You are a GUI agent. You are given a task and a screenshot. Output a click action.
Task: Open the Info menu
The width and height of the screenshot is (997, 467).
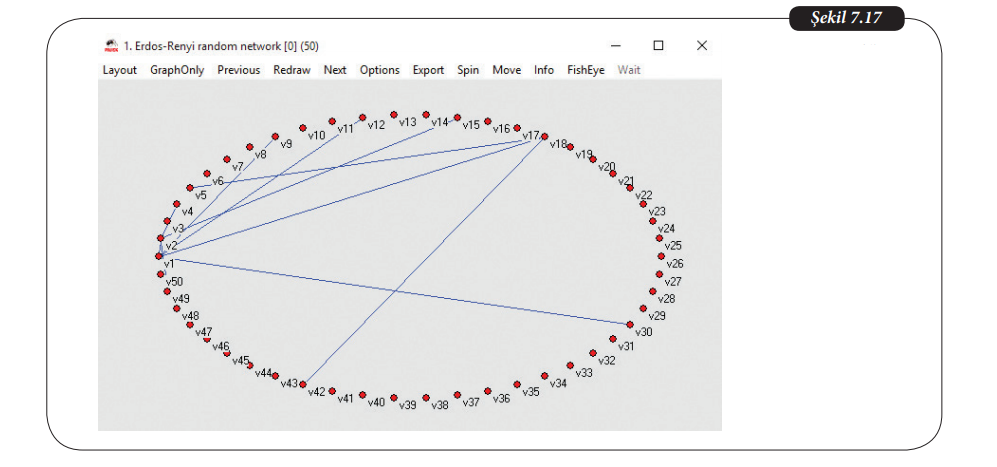point(543,70)
